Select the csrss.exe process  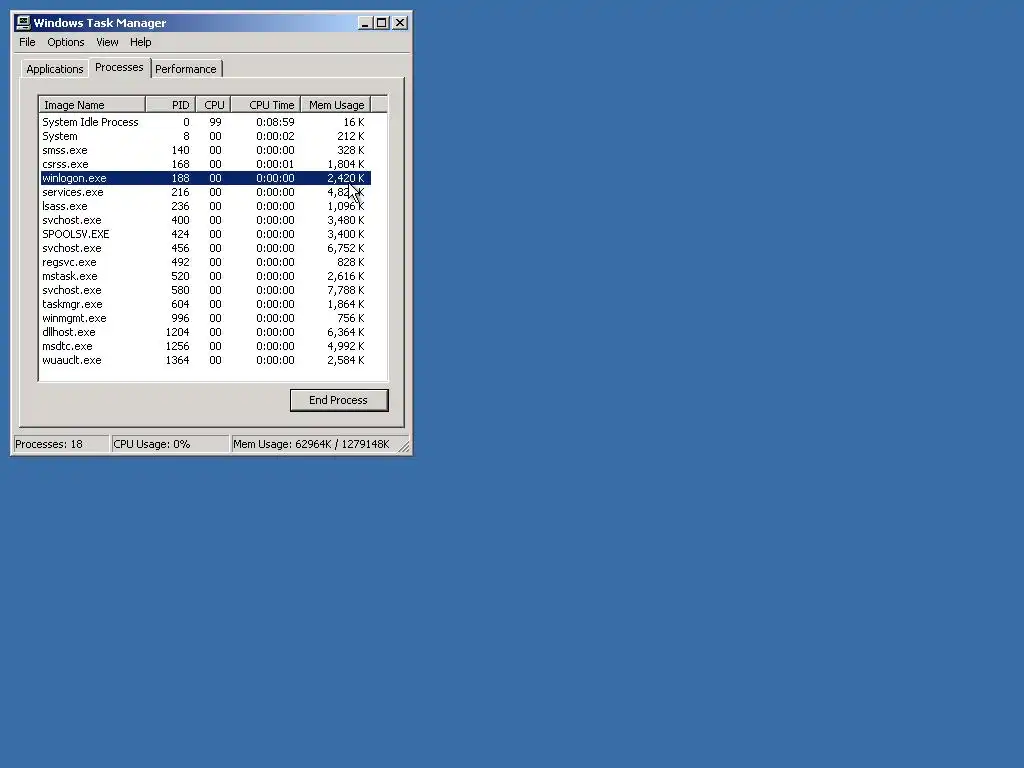pyautogui.click(x=205, y=165)
